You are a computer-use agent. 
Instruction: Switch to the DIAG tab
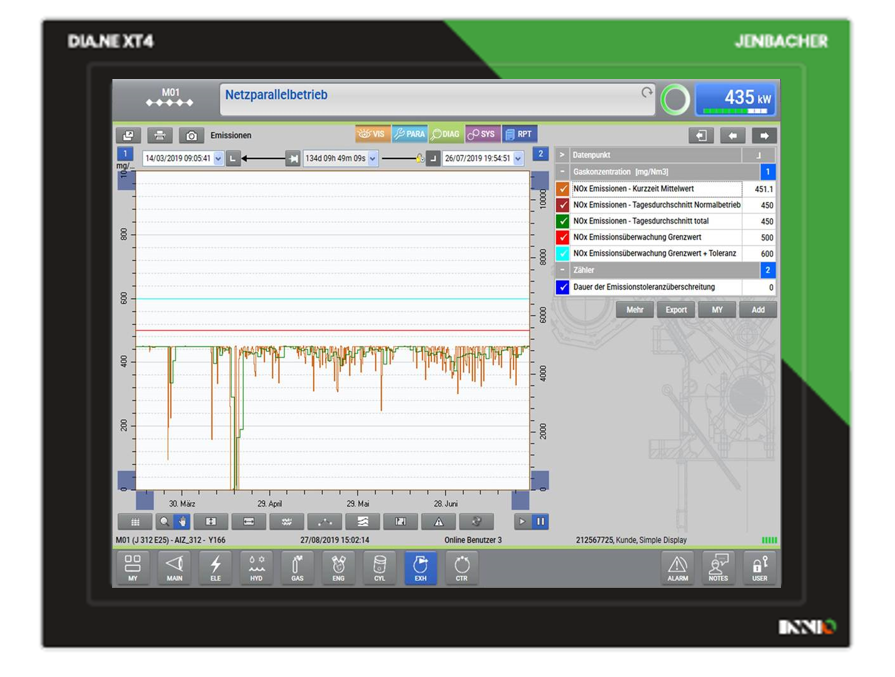(x=446, y=134)
